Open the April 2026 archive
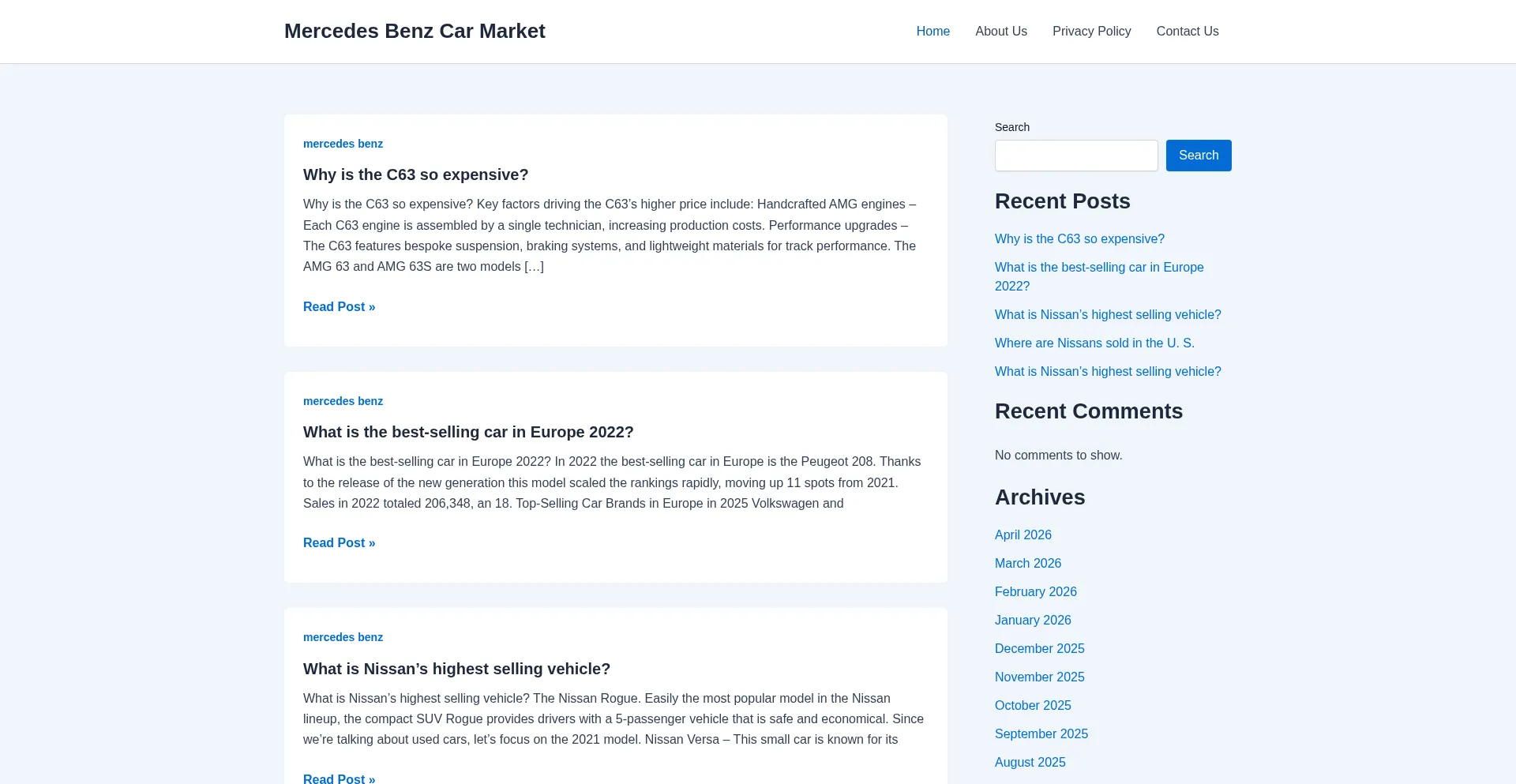The height and width of the screenshot is (784, 1516). (1023, 535)
